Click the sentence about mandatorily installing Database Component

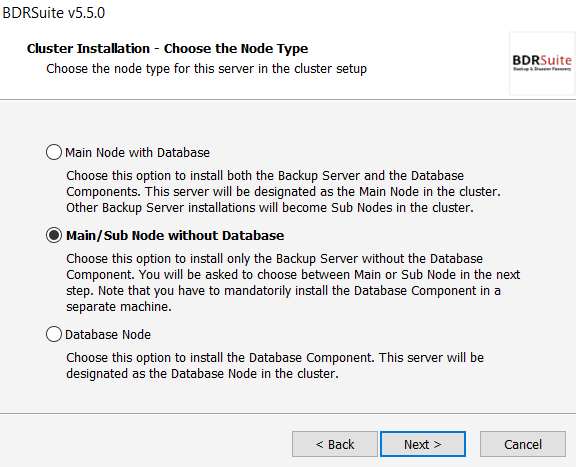click(283, 298)
